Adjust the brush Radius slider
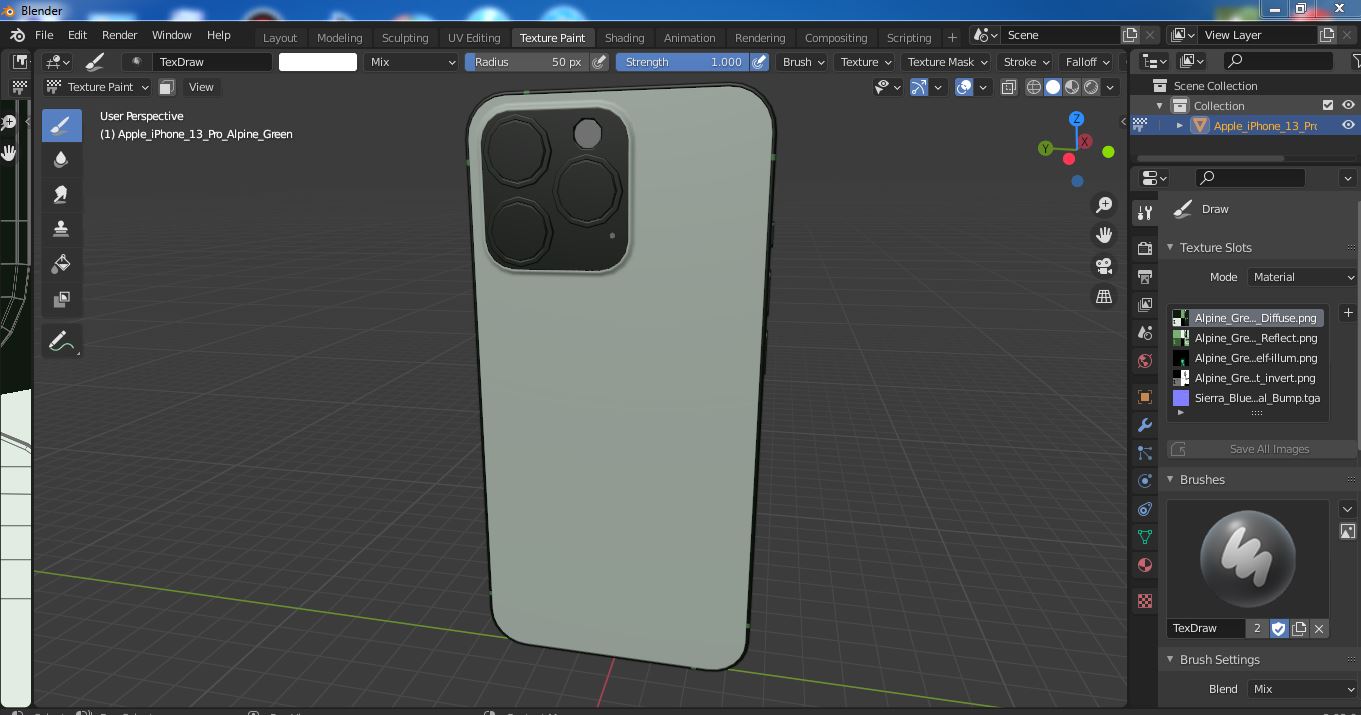The height and width of the screenshot is (715, 1361). click(x=527, y=62)
